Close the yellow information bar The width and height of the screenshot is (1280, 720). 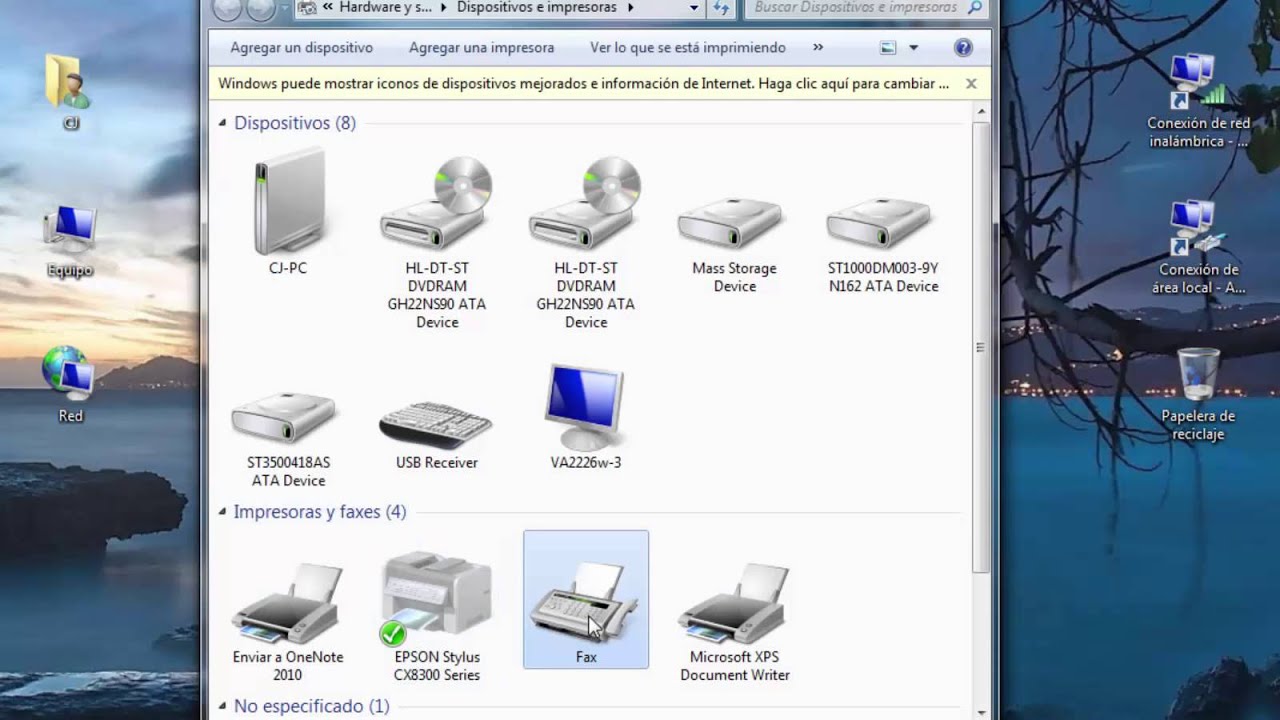click(970, 84)
